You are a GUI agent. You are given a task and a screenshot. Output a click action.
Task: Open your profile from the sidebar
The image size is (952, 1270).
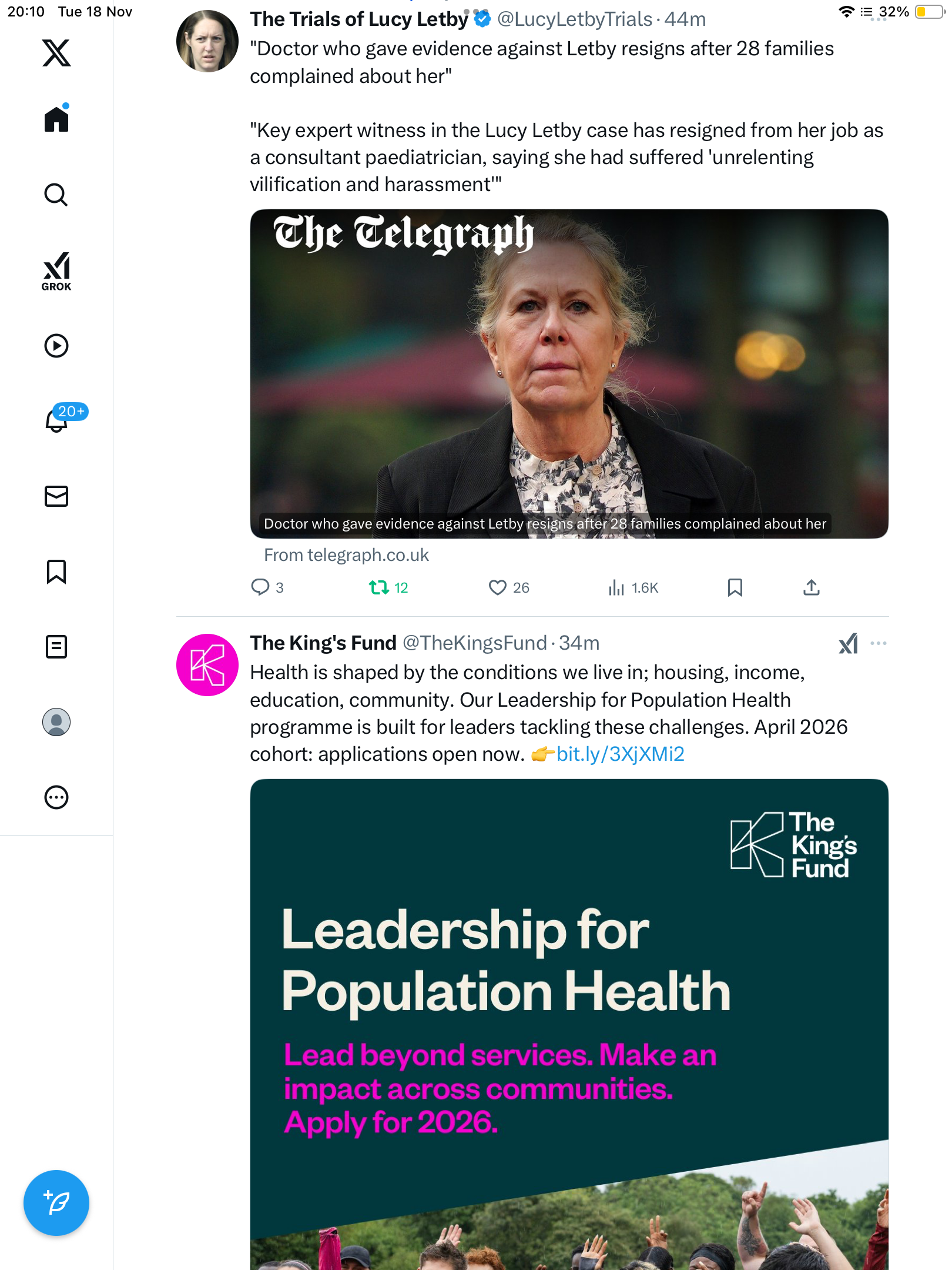[x=56, y=722]
